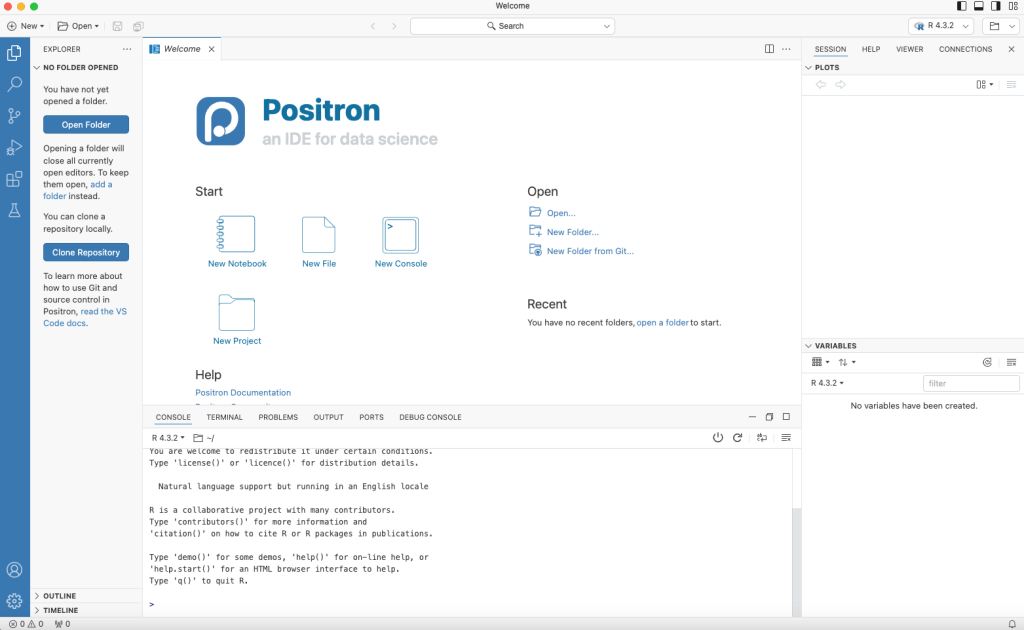1024x630 pixels.
Task: Open the Extensions view
Action: coord(14,179)
